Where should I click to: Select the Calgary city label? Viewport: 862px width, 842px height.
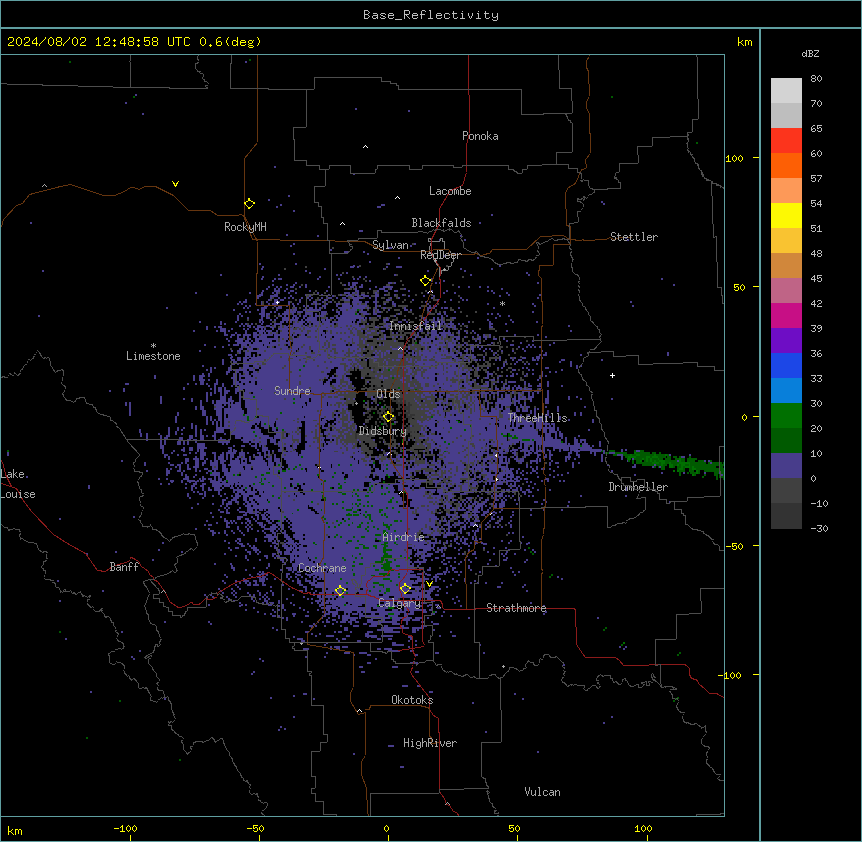(x=400, y=603)
